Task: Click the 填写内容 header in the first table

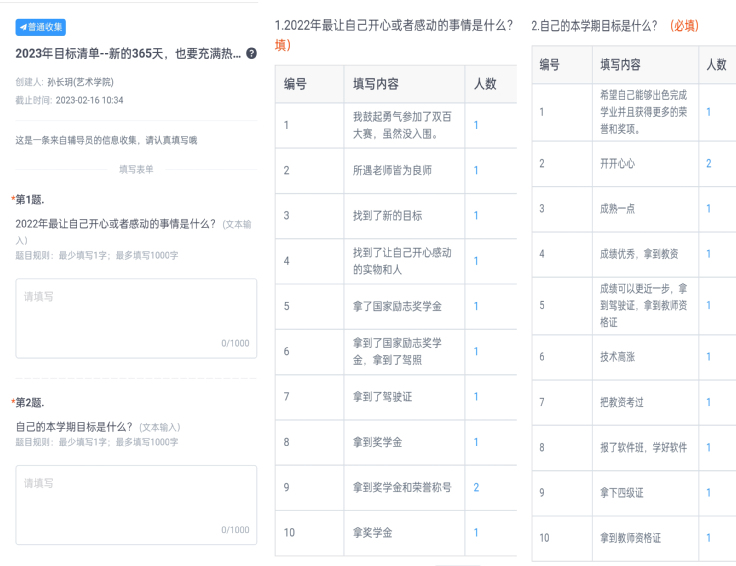Action: pos(376,84)
